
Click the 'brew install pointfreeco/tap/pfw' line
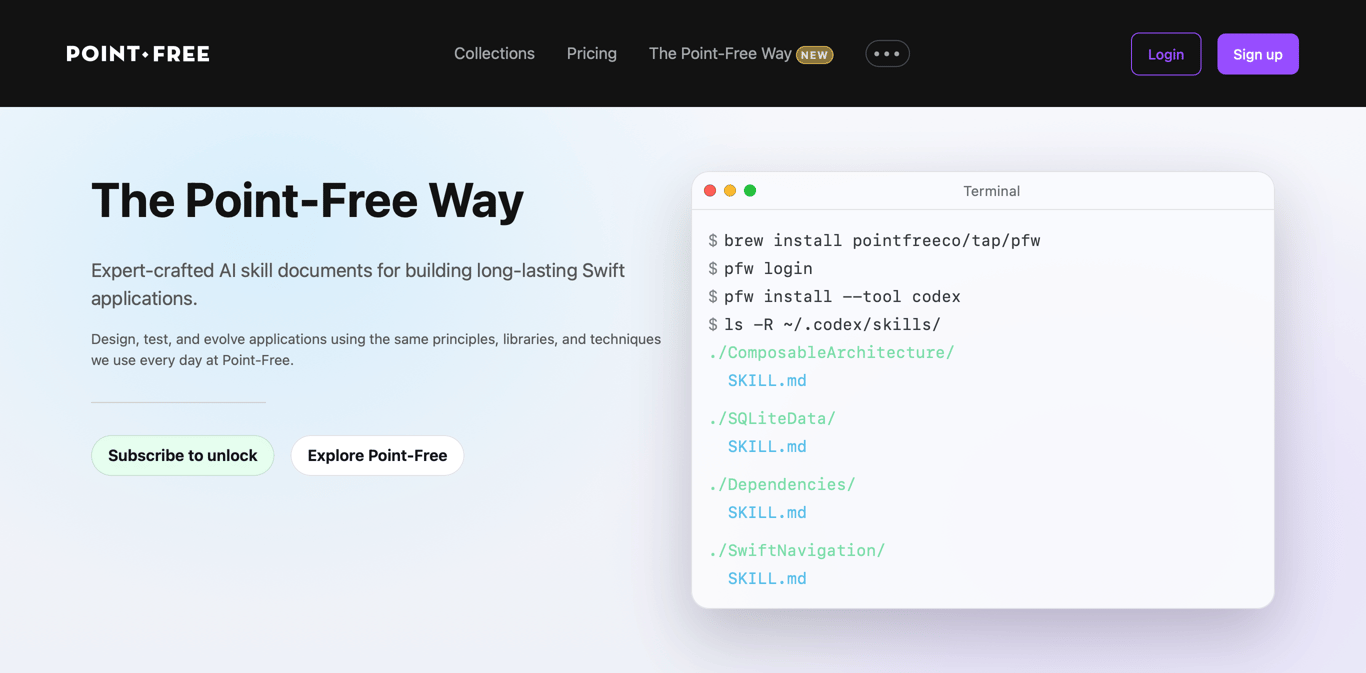click(874, 240)
